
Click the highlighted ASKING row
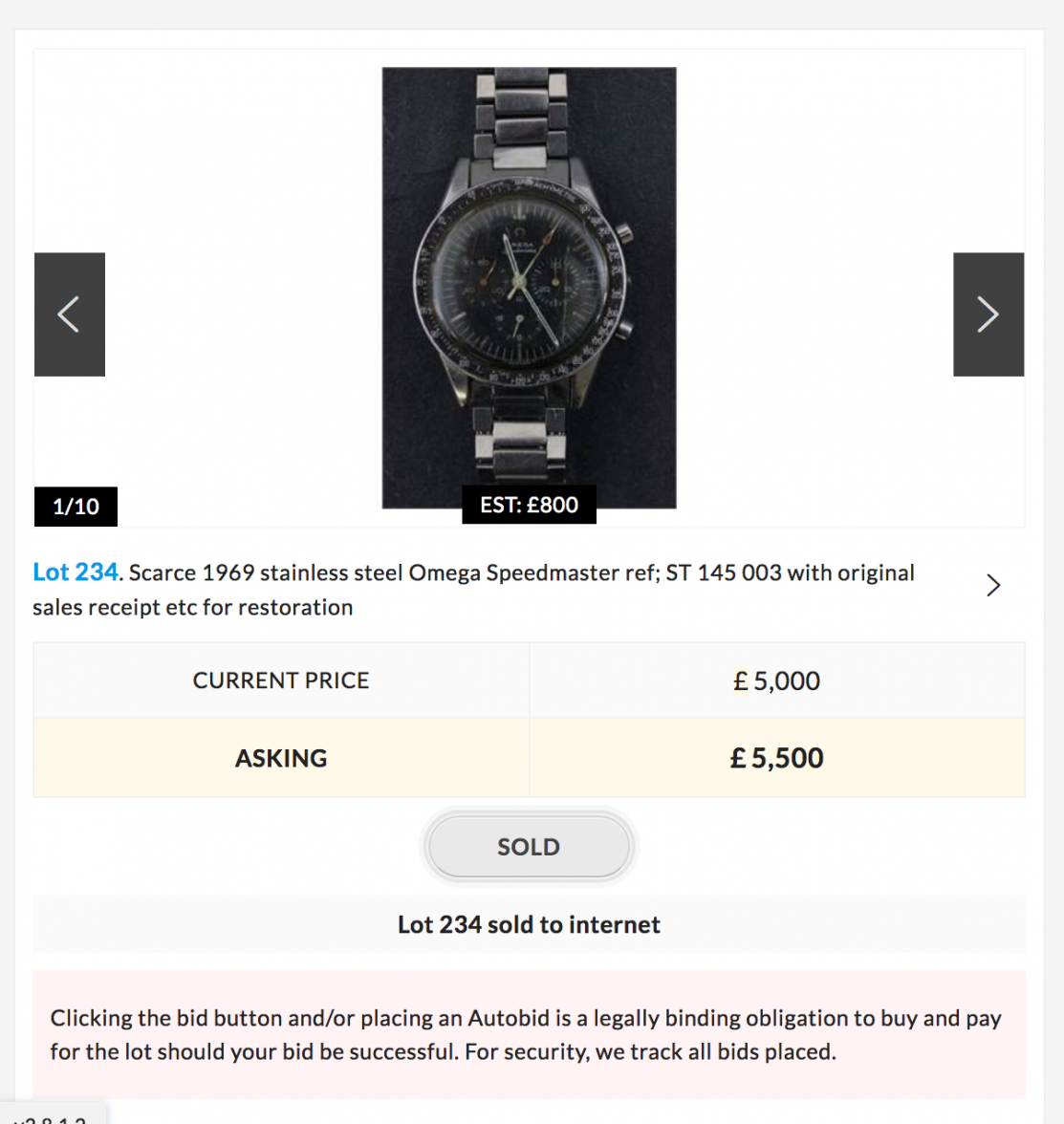(x=280, y=757)
